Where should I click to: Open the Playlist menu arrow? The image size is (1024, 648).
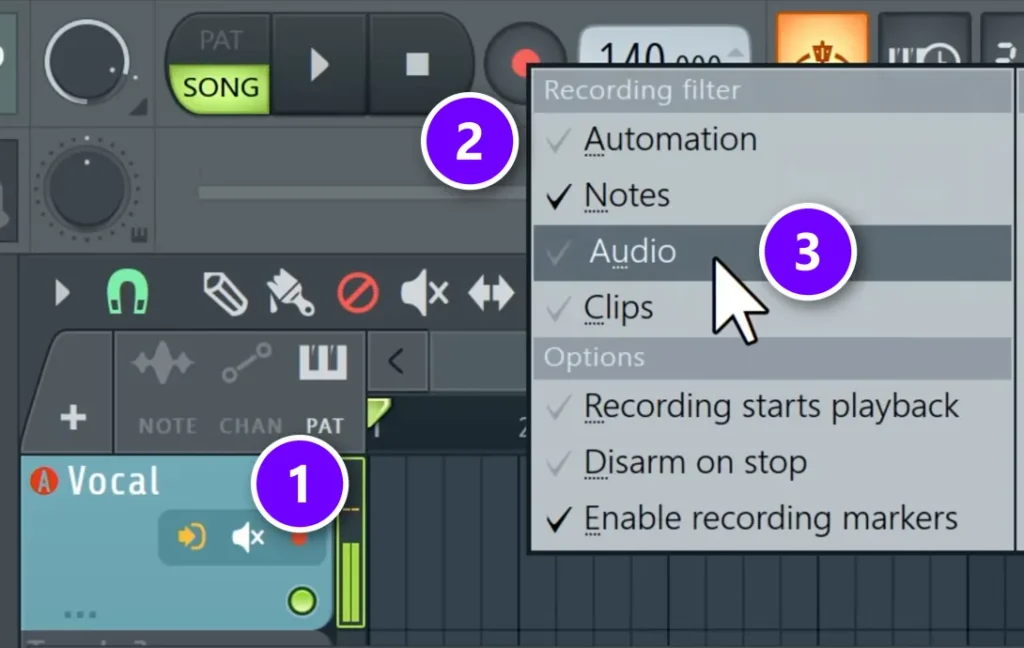pyautogui.click(x=62, y=293)
